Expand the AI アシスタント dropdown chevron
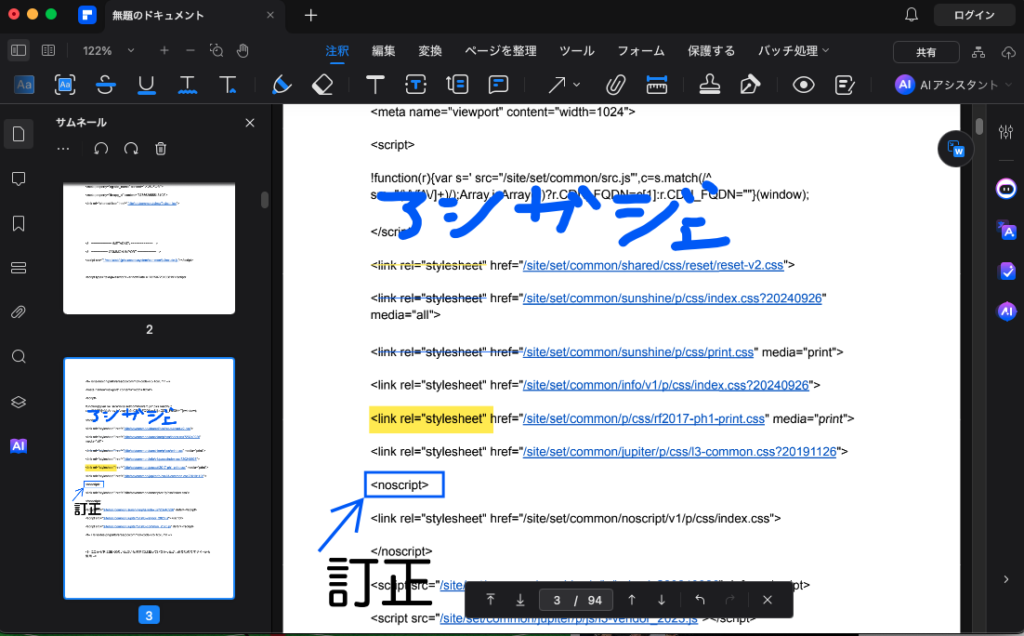 [1008, 85]
